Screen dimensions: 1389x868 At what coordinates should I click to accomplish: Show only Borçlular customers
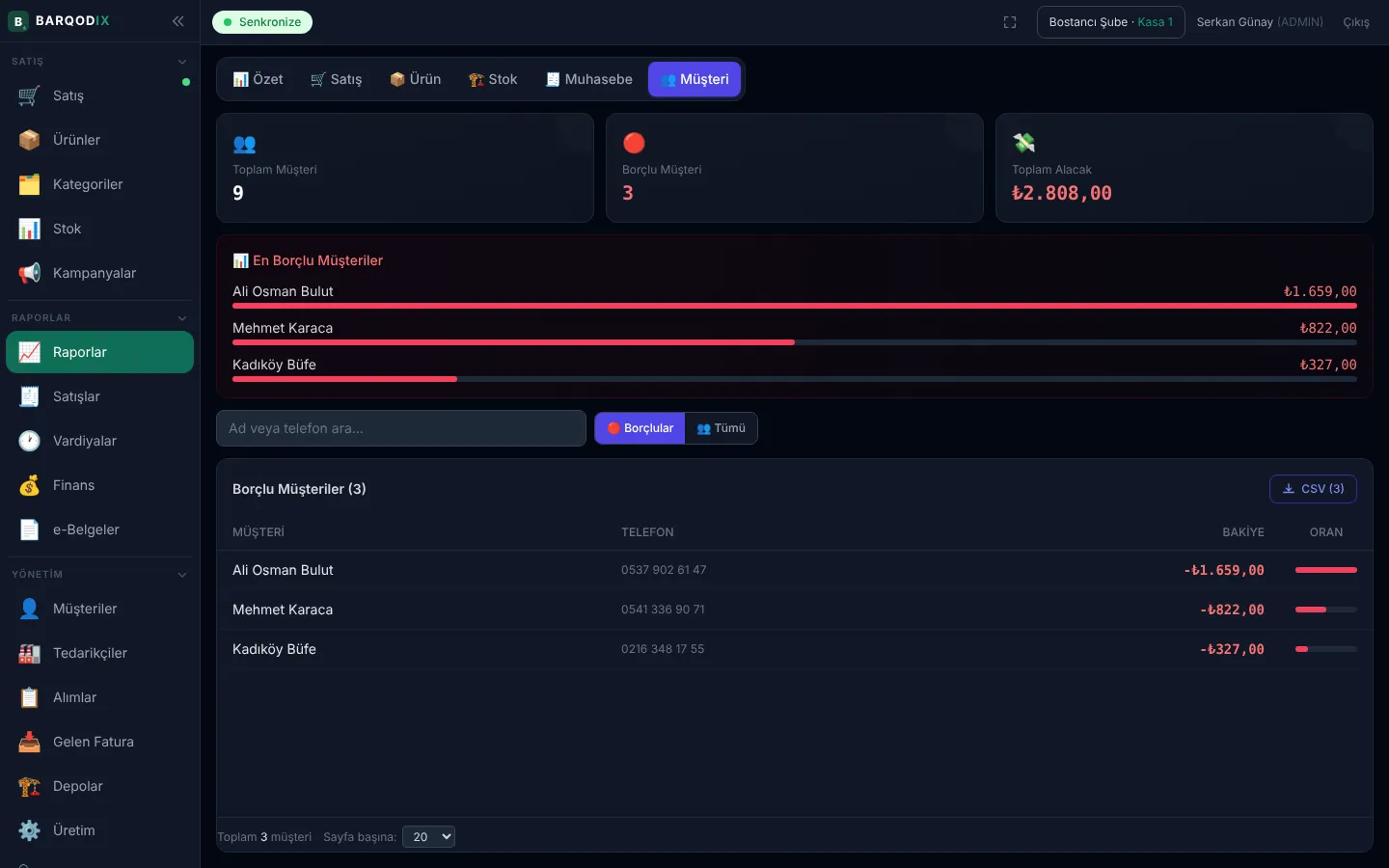pyautogui.click(x=640, y=428)
